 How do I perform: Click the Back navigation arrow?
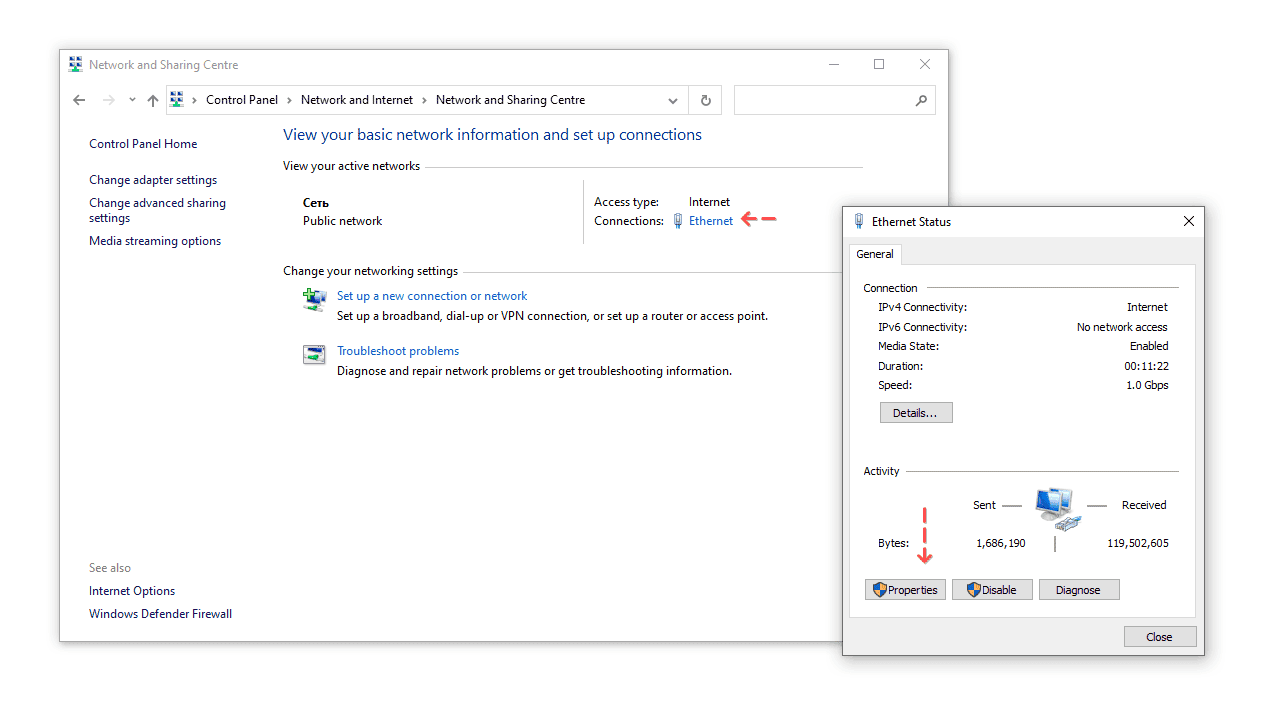click(x=80, y=100)
